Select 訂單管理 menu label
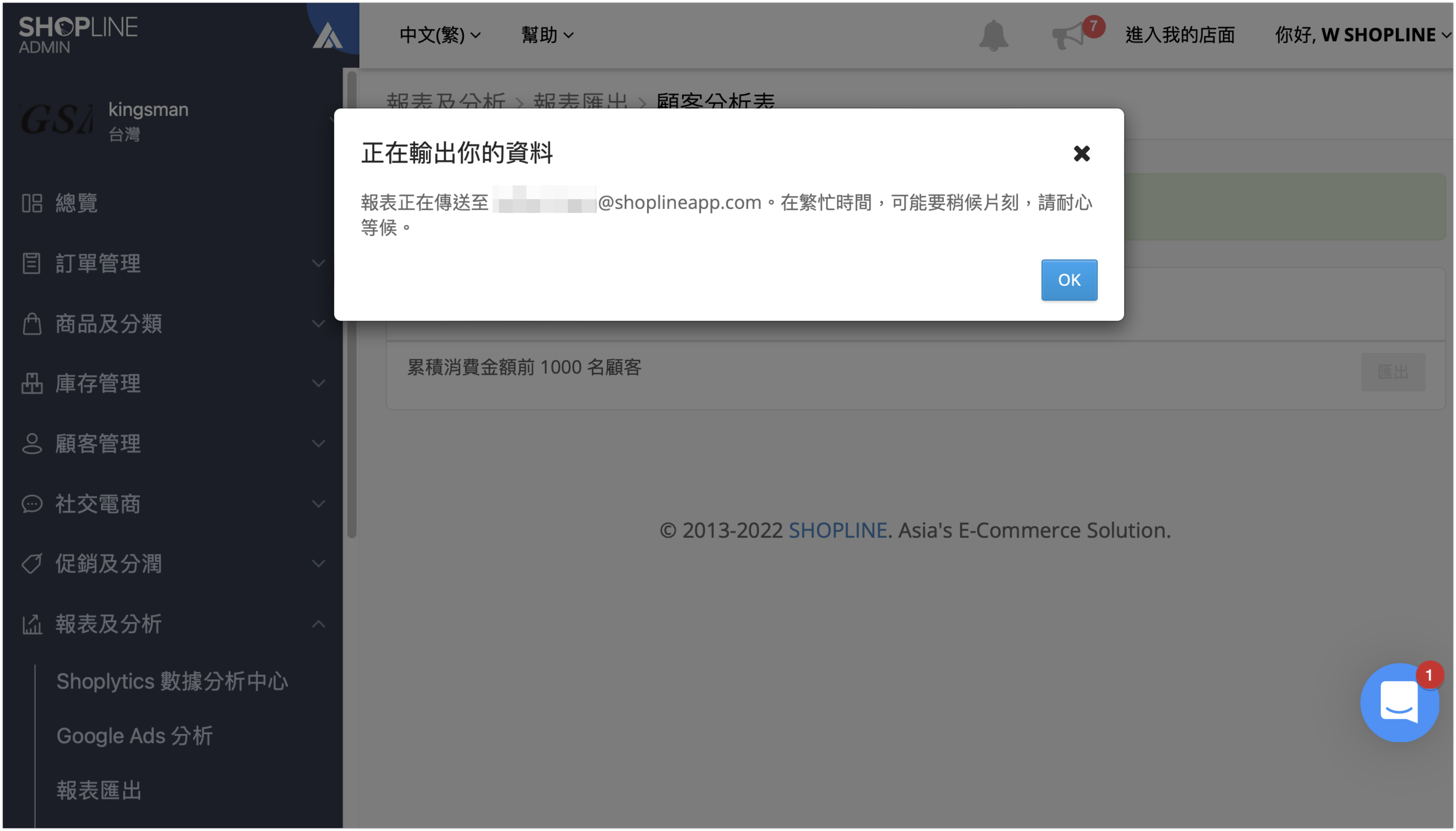Viewport: 1456px width, 831px height. pyautogui.click(x=98, y=263)
